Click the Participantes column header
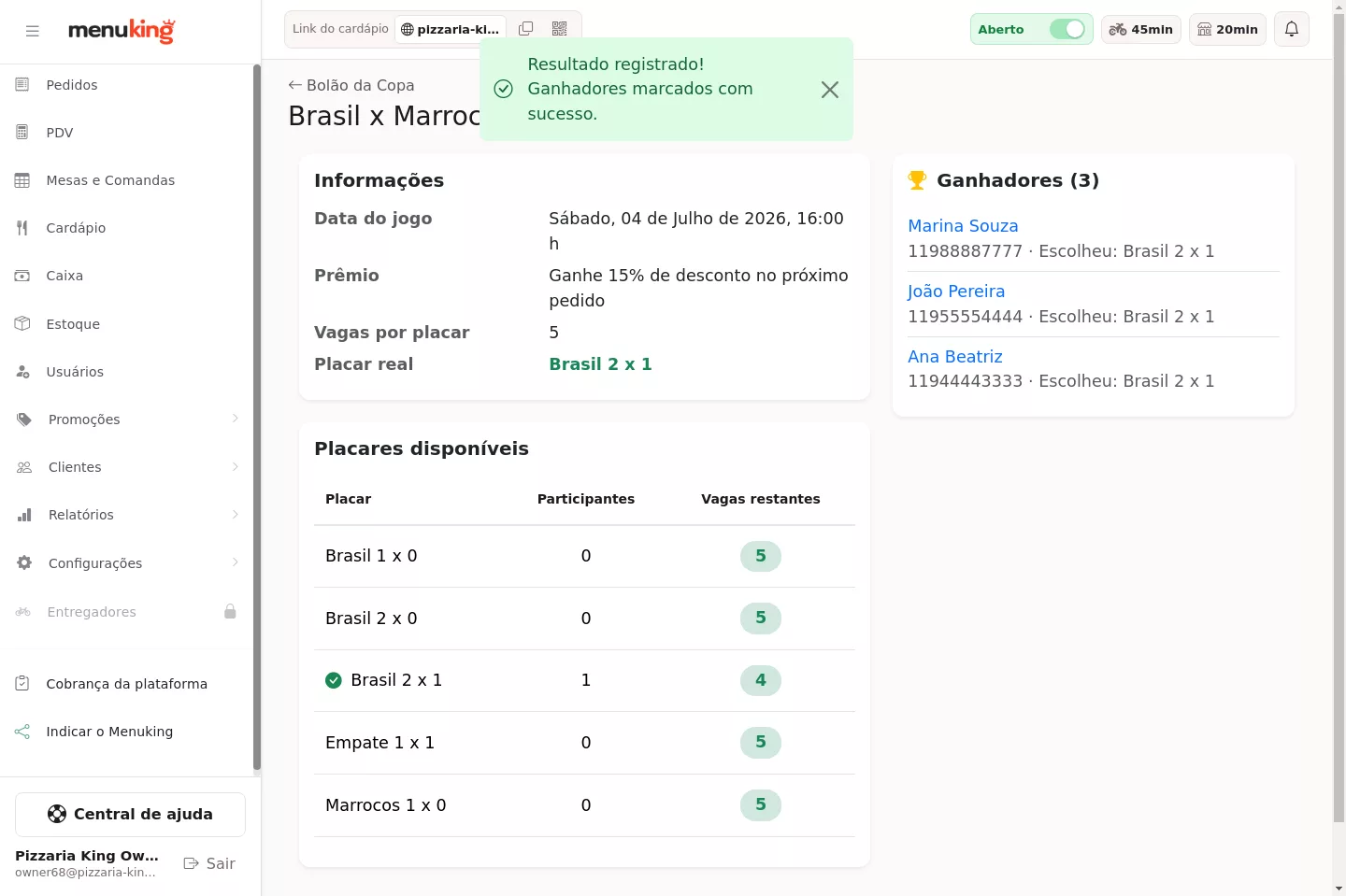Viewport: 1346px width, 896px height. [x=586, y=499]
